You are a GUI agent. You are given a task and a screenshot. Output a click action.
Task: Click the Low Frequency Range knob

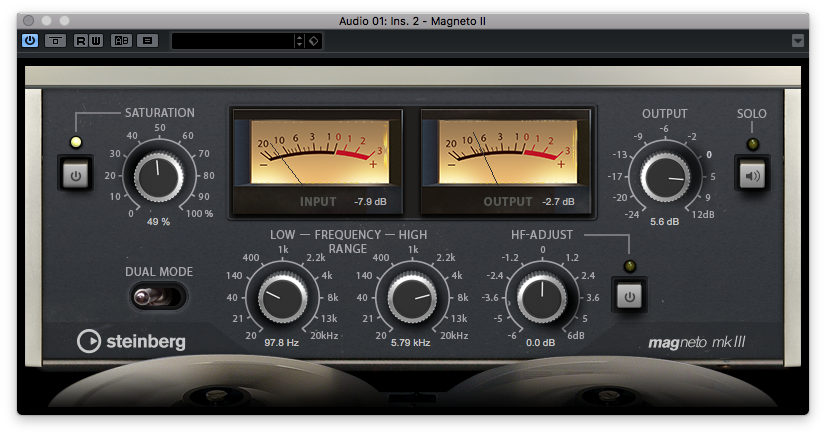[x=282, y=298]
